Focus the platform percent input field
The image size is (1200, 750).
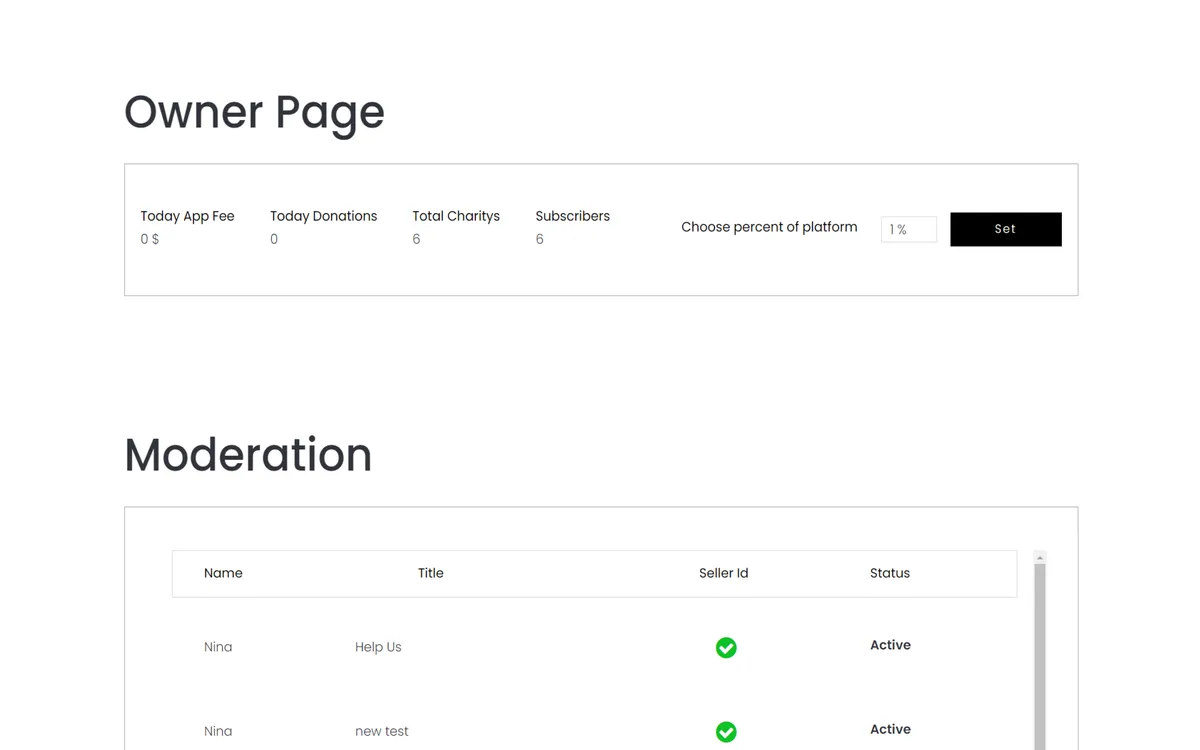point(908,229)
